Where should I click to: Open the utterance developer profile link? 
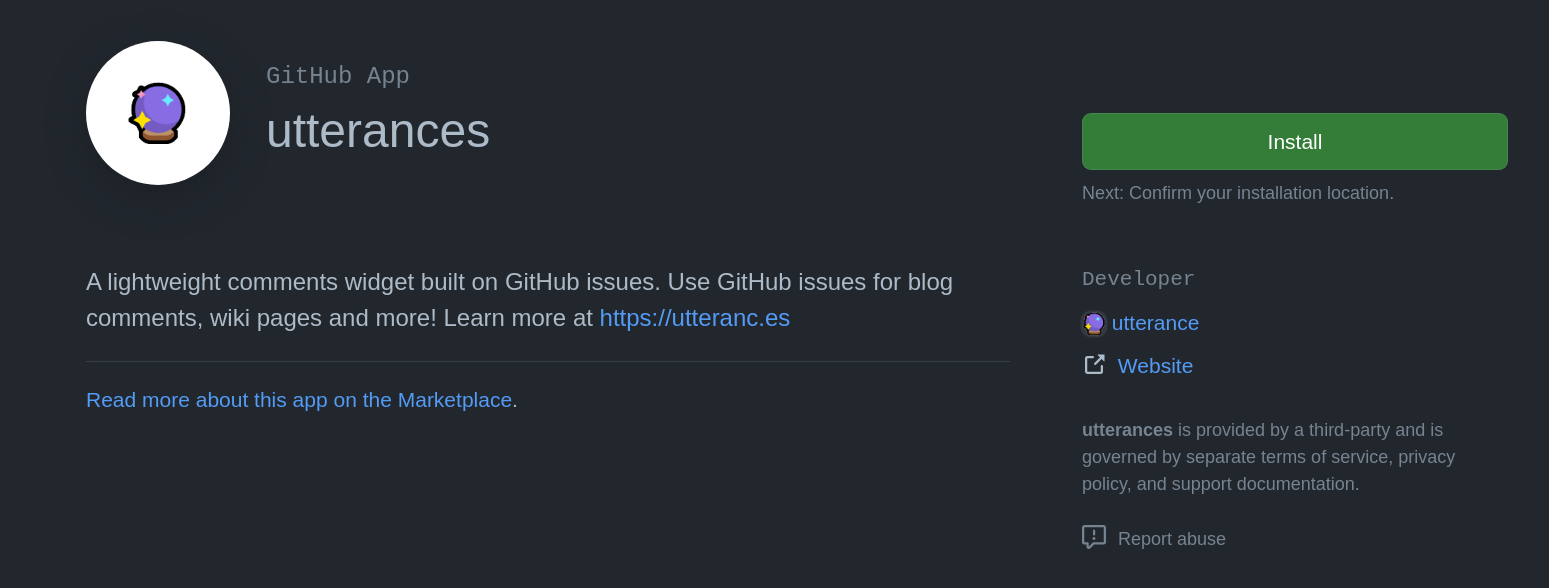tap(1155, 323)
